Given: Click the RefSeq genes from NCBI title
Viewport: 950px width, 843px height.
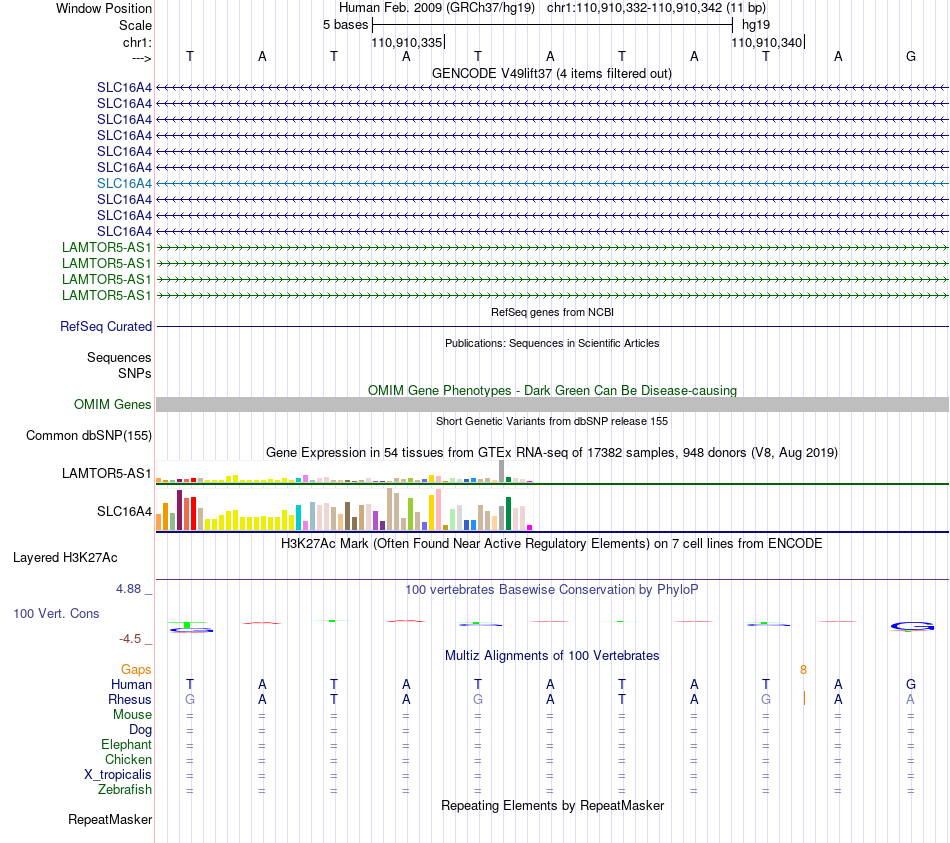Looking at the screenshot, I should click(552, 312).
